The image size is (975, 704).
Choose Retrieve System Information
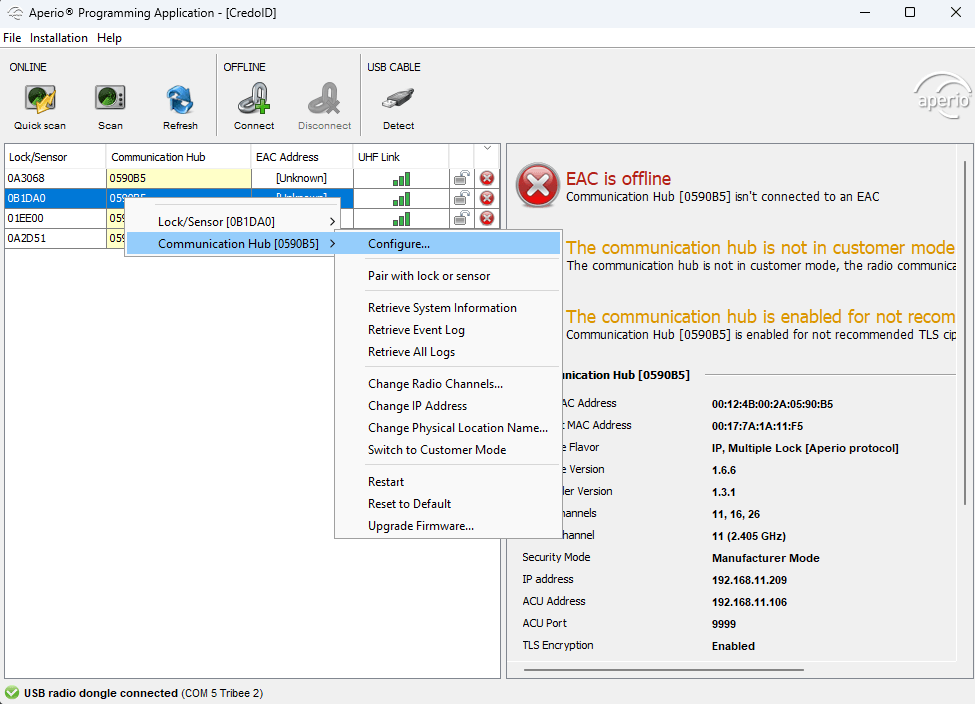click(448, 308)
